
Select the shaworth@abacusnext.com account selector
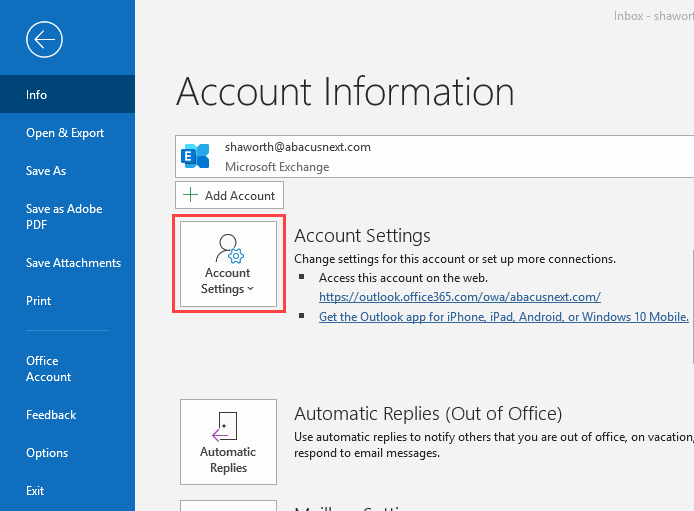click(435, 157)
